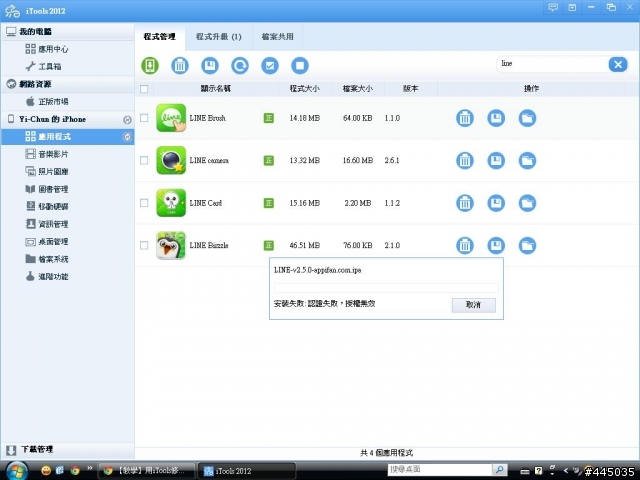
Task: Open 下載管理 at sidebar bottom
Action: coord(67,450)
